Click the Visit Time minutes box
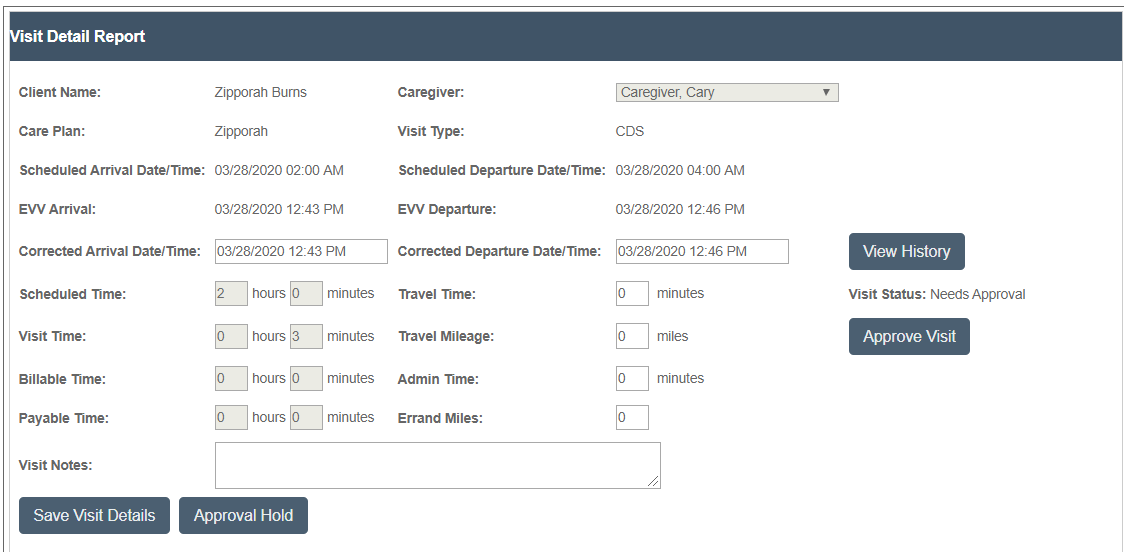Viewport: 1124px width, 552px height. coord(306,336)
